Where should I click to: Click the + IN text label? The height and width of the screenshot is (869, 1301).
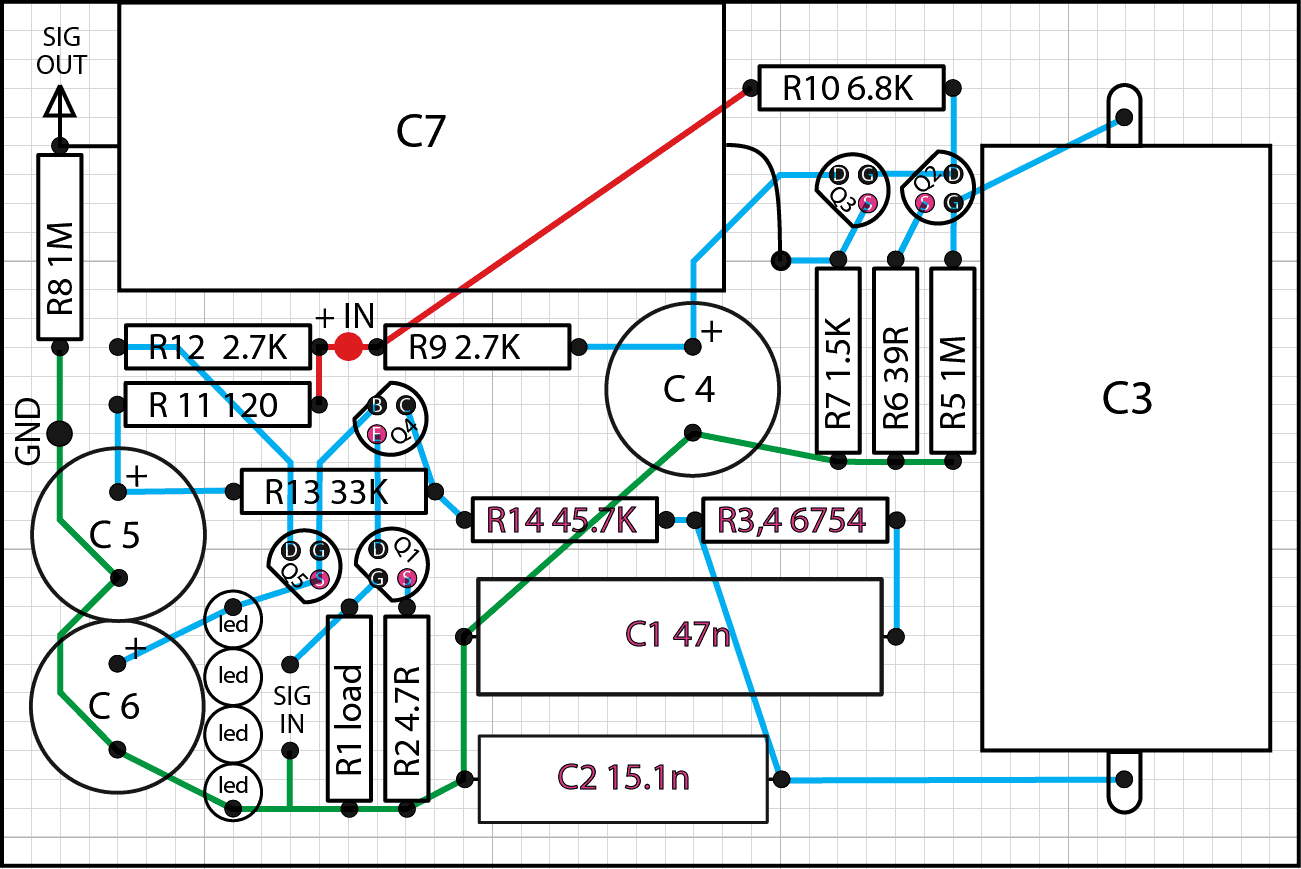pos(345,317)
